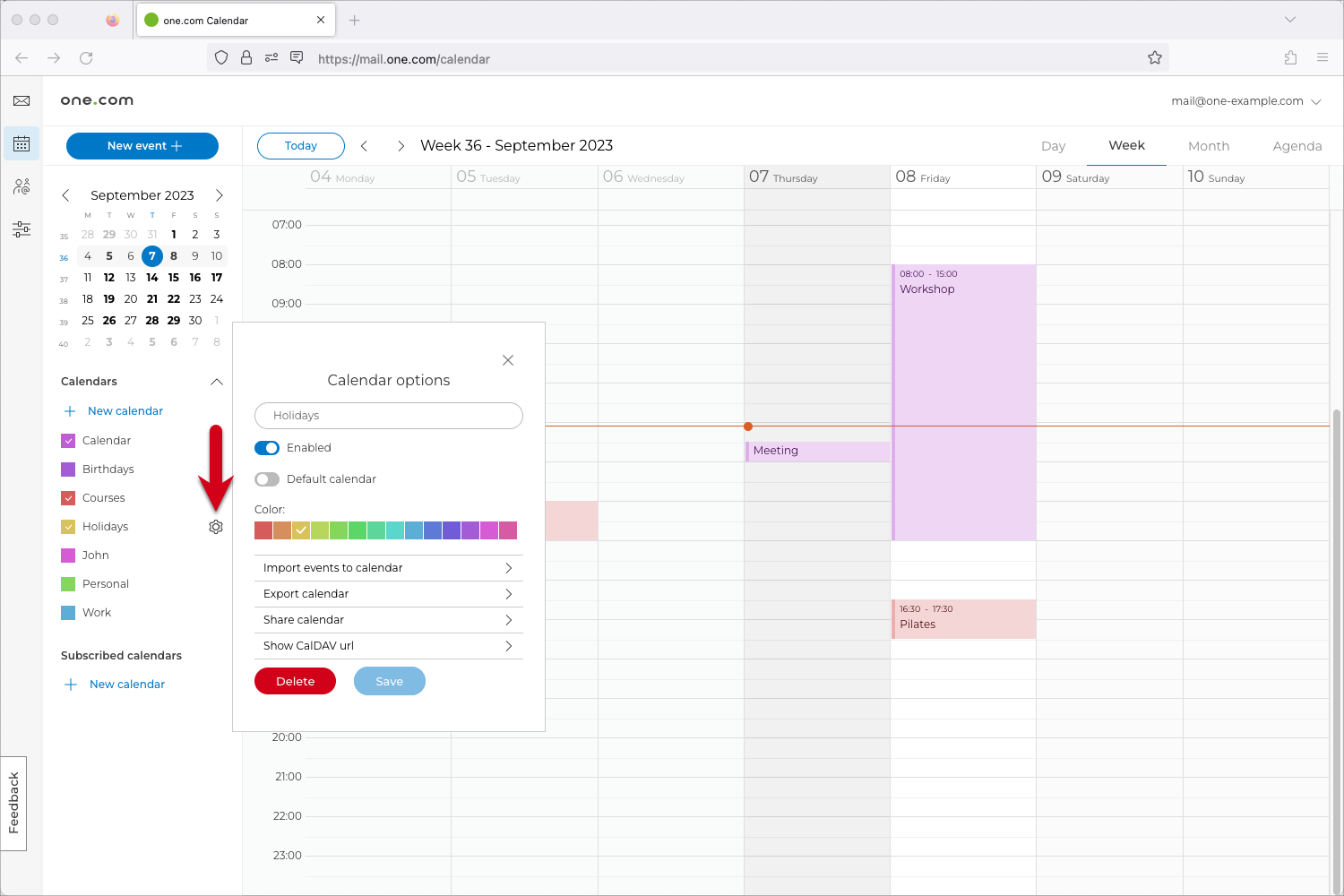1344x896 pixels.
Task: Click the New event button
Action: tap(142, 145)
